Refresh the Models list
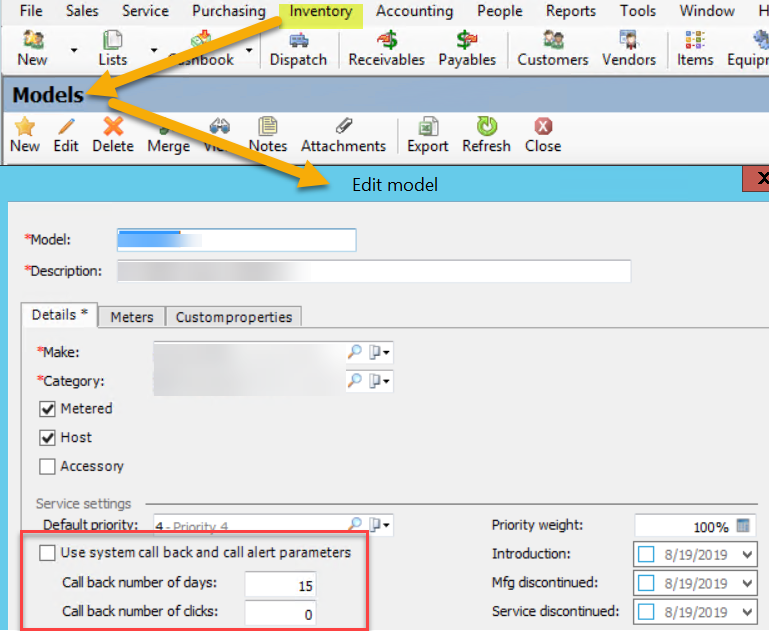 pyautogui.click(x=487, y=135)
